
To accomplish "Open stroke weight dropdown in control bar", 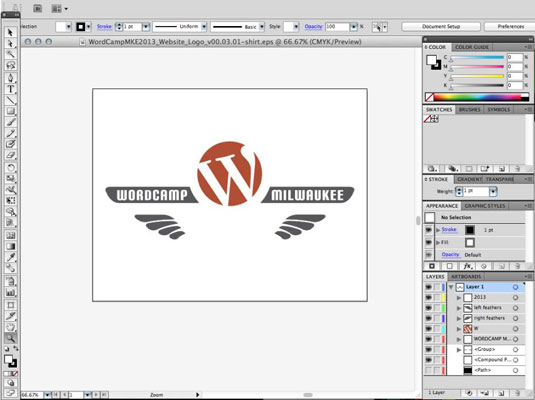I will (x=146, y=27).
